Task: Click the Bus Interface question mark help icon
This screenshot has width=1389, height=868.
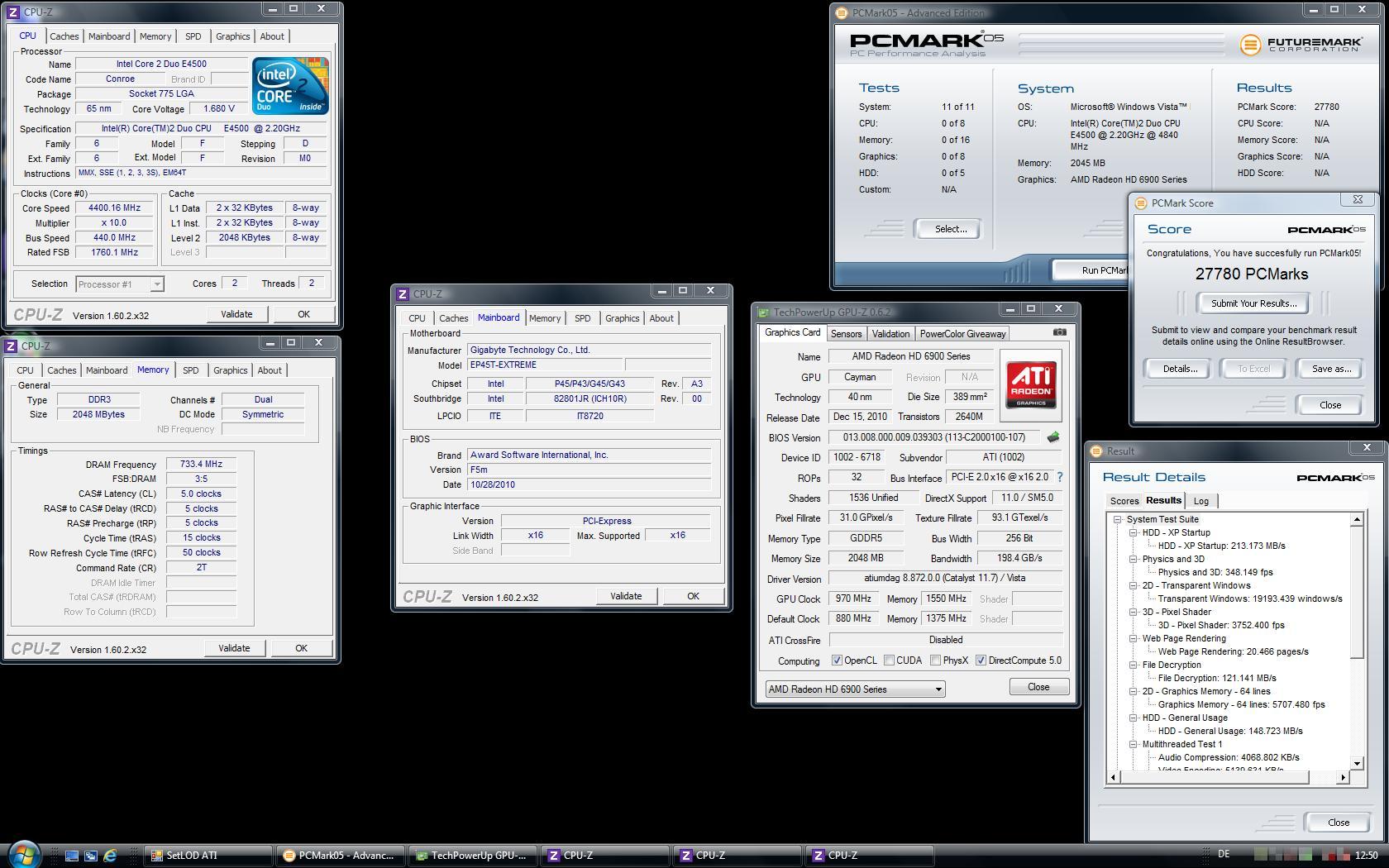Action: (1060, 477)
